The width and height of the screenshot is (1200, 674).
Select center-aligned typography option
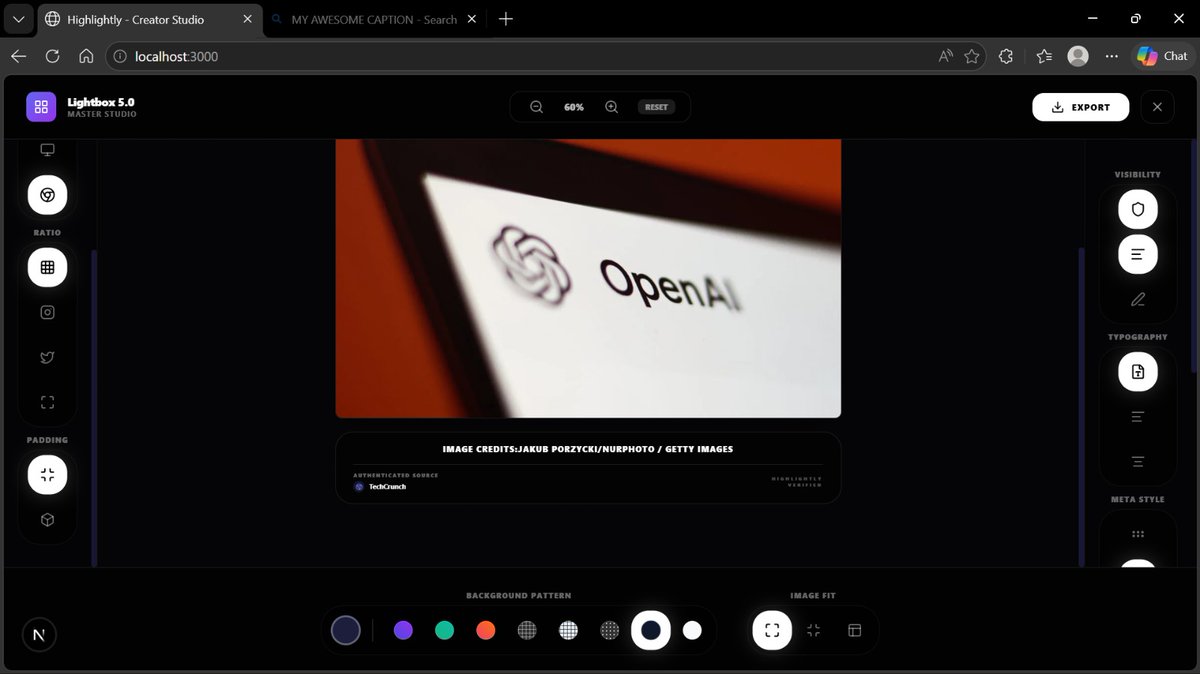point(1138,461)
